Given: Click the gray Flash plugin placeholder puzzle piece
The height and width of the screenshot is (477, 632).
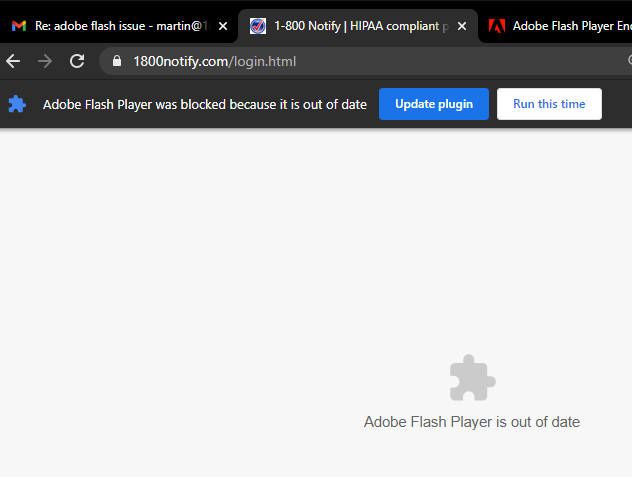Looking at the screenshot, I should (x=472, y=379).
